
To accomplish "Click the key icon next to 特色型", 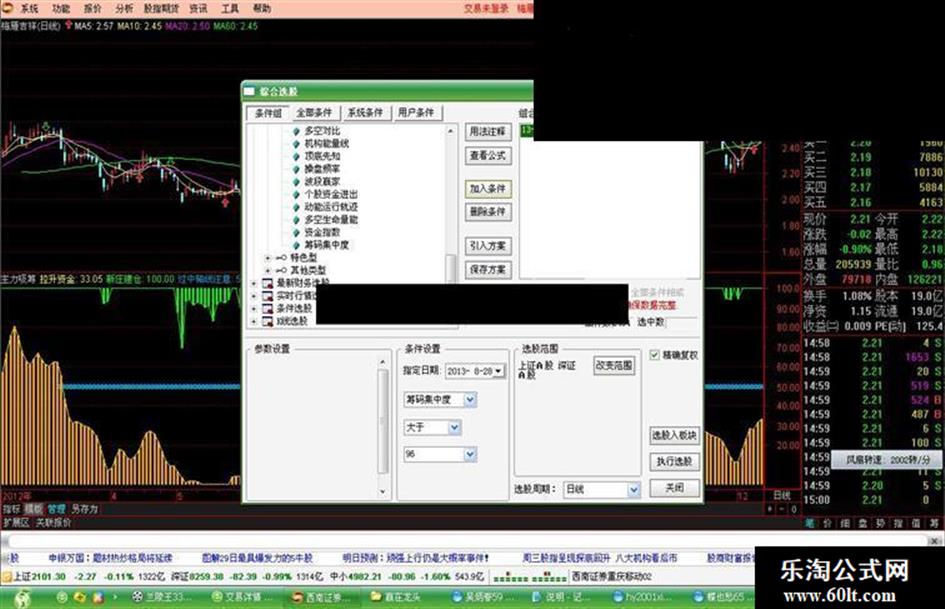I will pyautogui.click(x=281, y=257).
